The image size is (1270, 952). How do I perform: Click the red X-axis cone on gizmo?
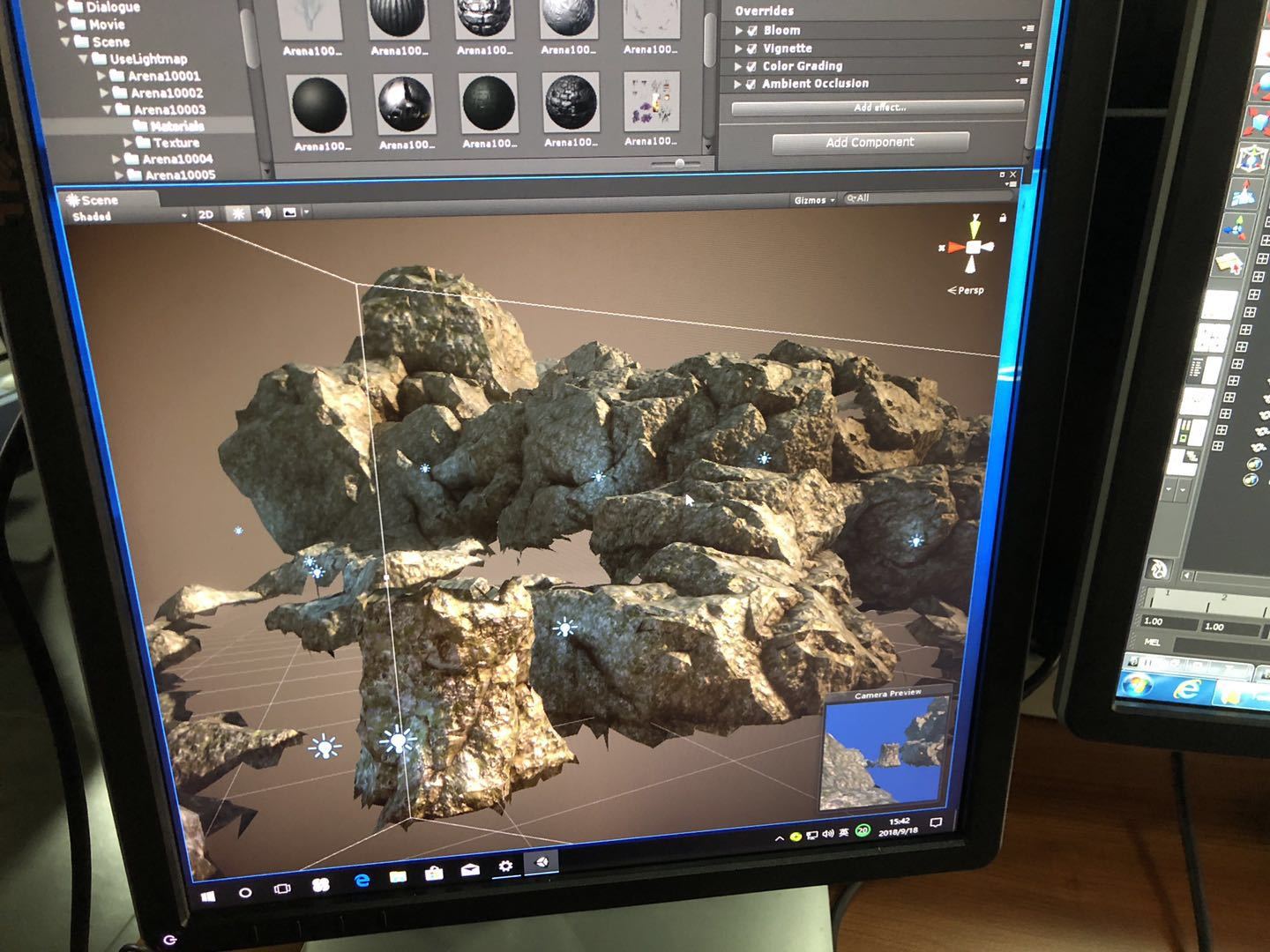(x=955, y=248)
